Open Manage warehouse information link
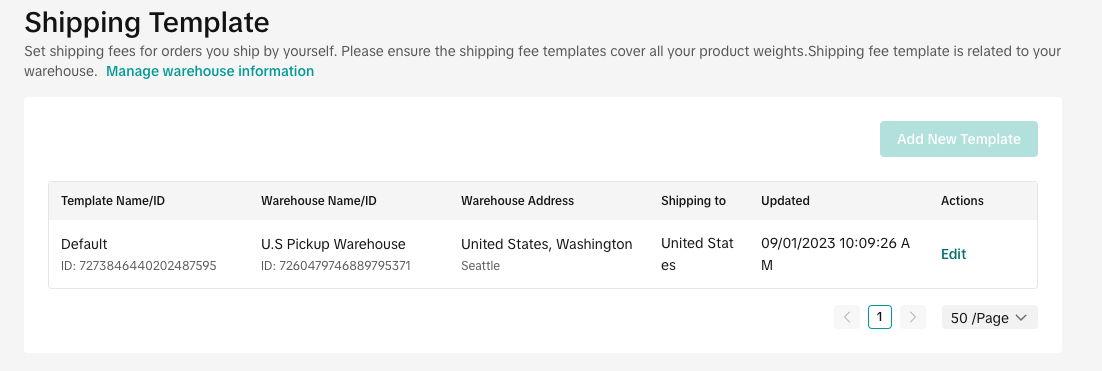Image resolution: width=1102 pixels, height=371 pixels. pos(210,71)
